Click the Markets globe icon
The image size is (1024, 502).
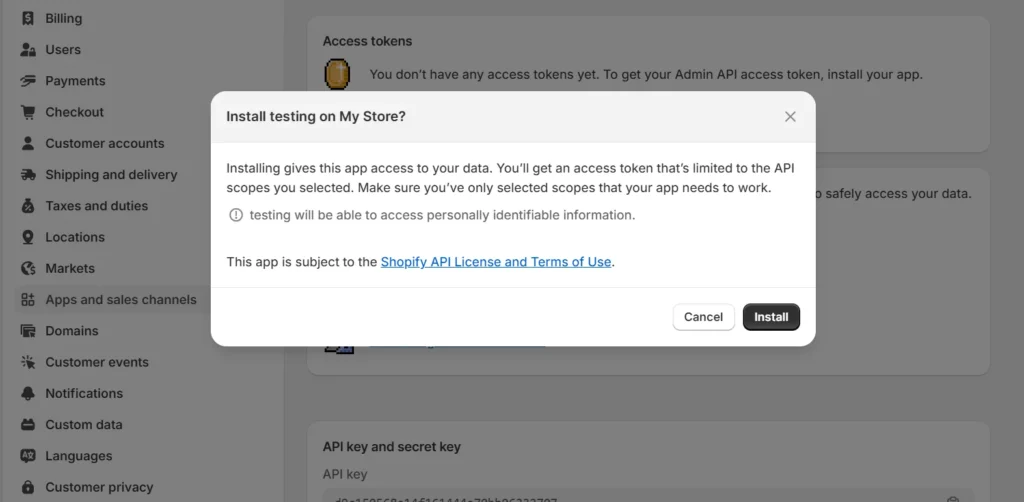point(28,268)
